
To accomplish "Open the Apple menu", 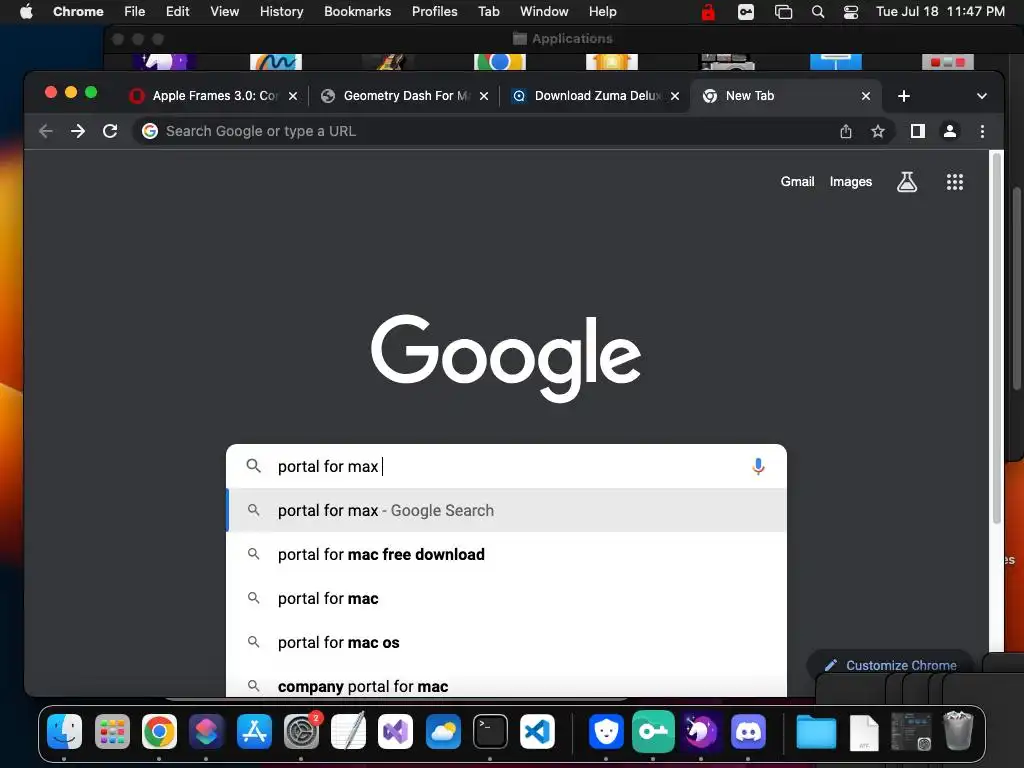I will [x=26, y=12].
